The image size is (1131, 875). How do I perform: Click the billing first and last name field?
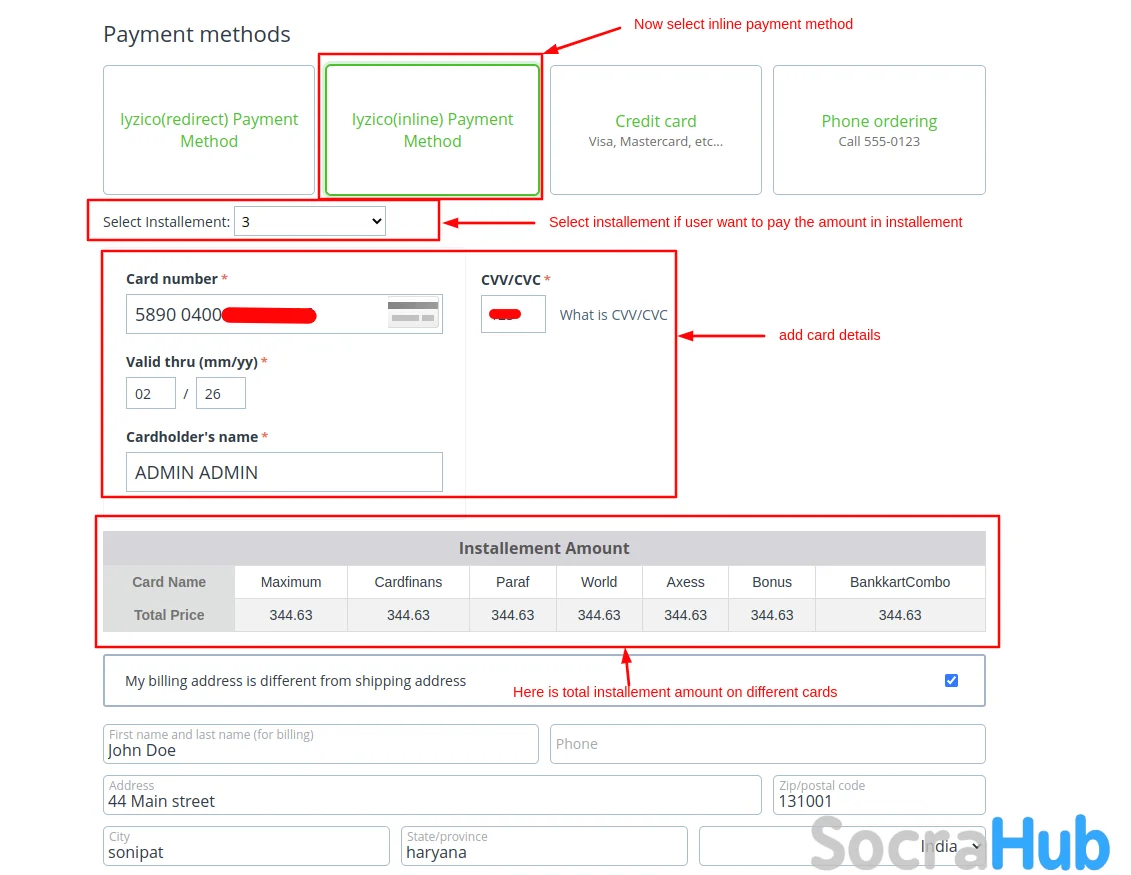(x=321, y=744)
